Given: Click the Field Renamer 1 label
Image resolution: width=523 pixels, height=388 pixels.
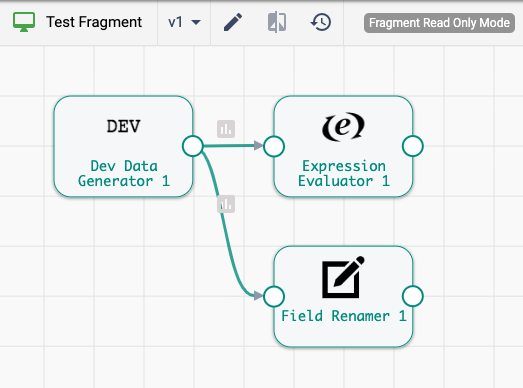Looking at the screenshot, I should 344,316.
